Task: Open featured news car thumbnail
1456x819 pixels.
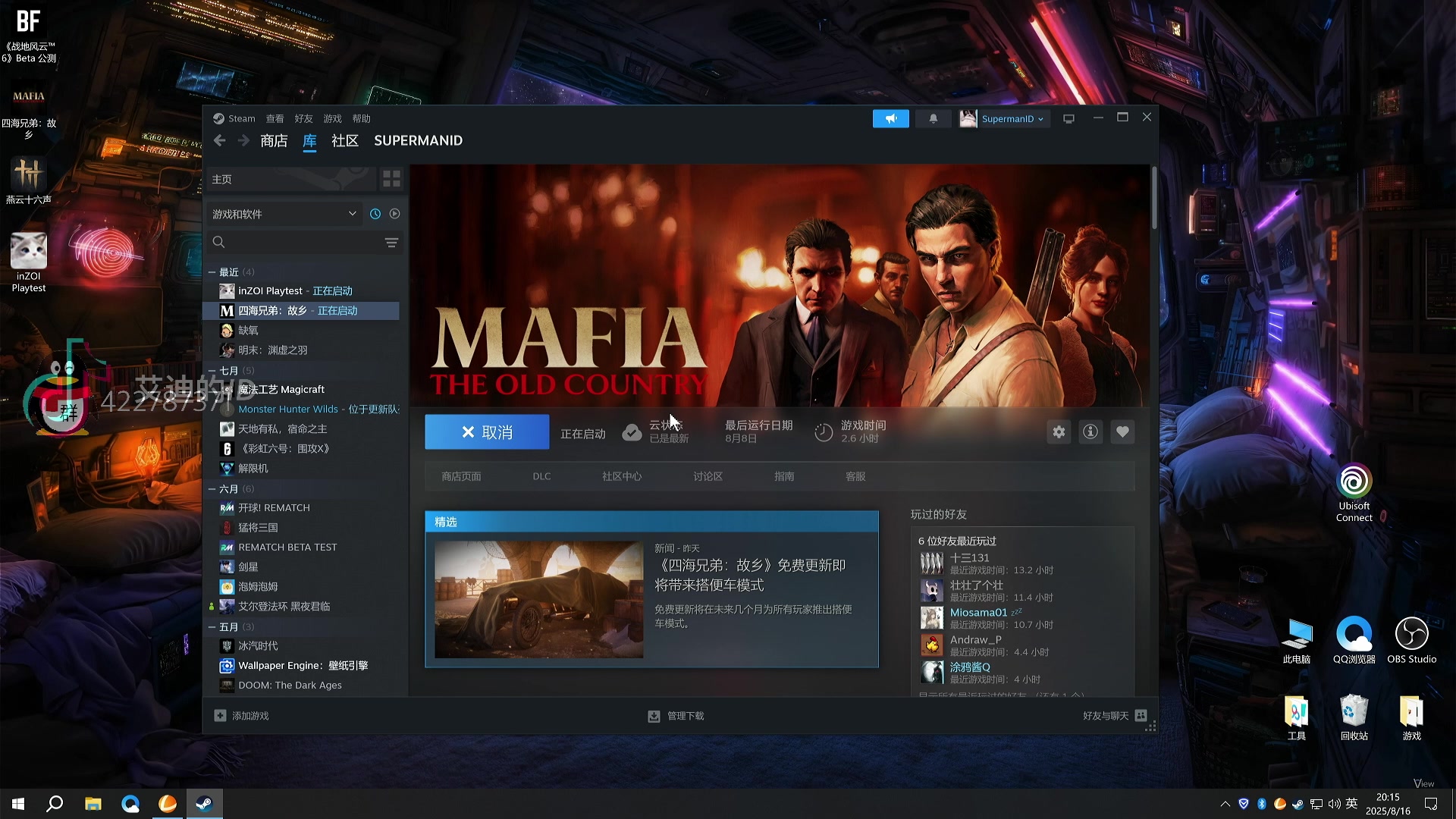Action: (x=538, y=599)
